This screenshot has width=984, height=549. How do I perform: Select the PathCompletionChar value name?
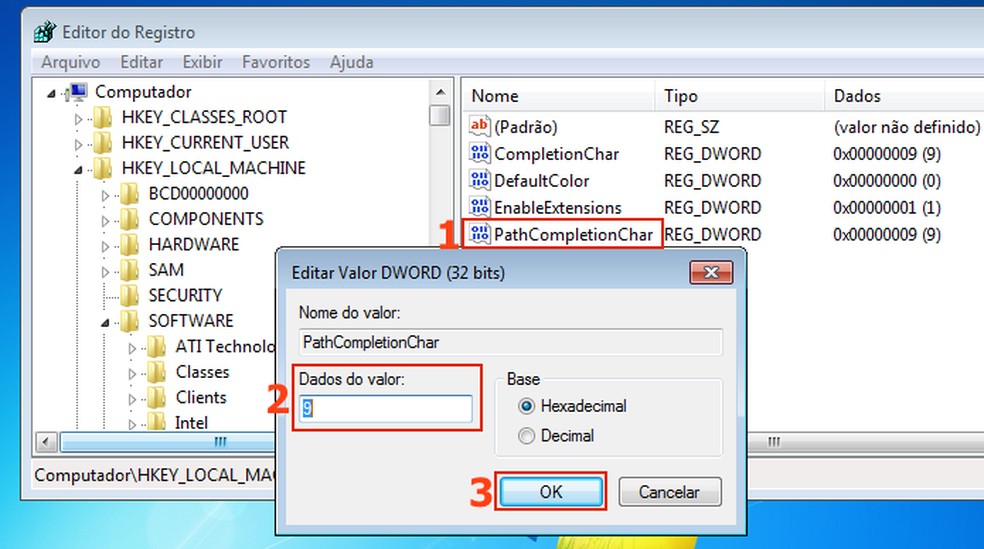click(573, 235)
